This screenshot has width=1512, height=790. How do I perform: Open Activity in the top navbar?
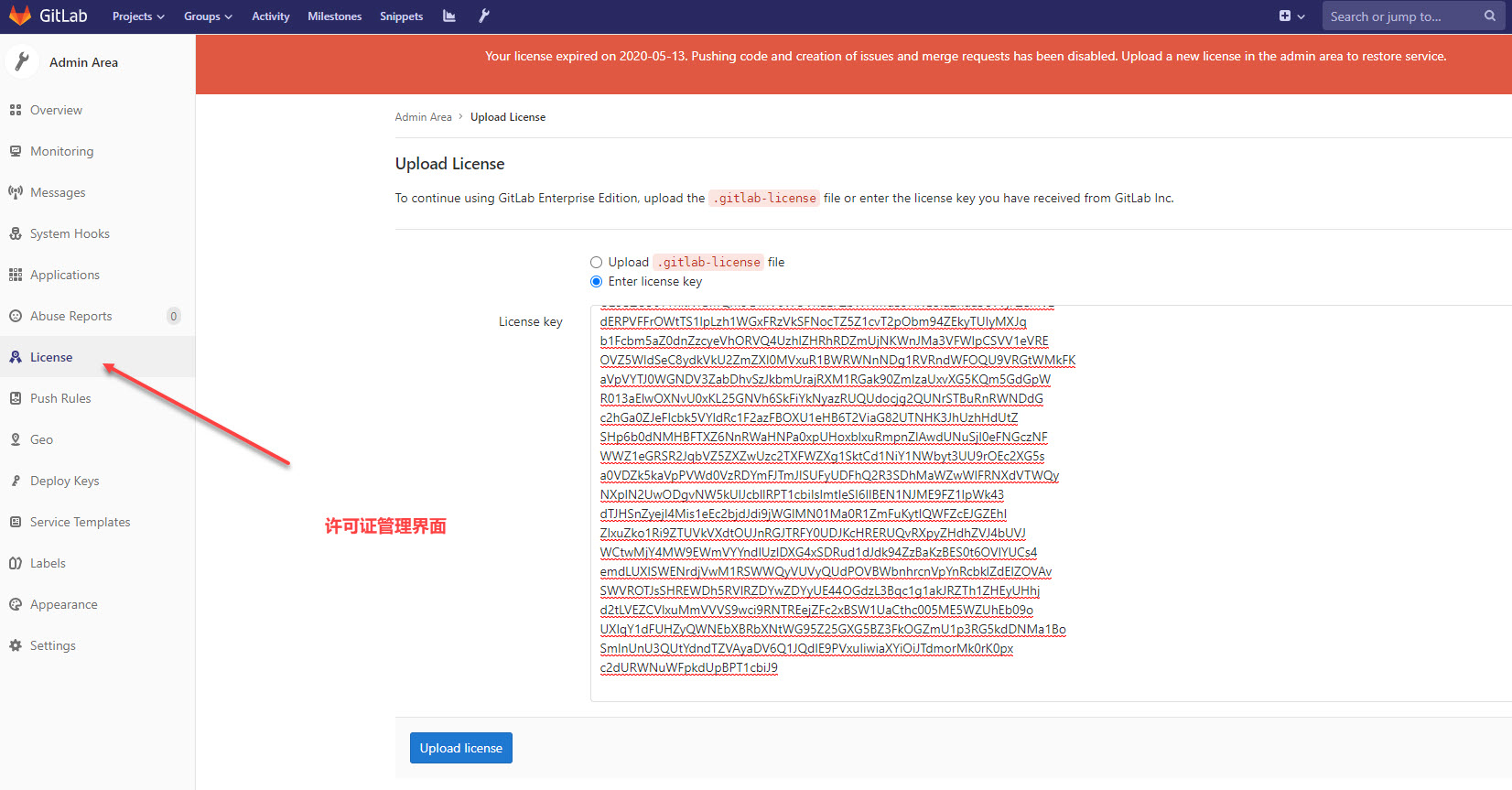(x=271, y=16)
